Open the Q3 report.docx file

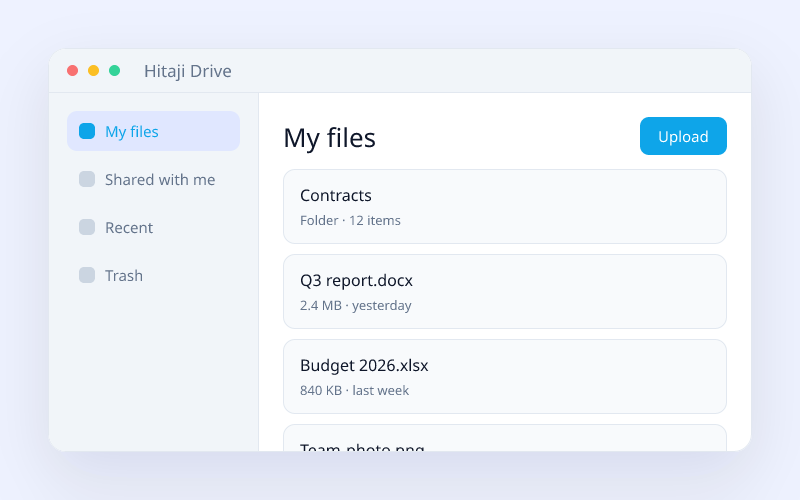(x=505, y=291)
